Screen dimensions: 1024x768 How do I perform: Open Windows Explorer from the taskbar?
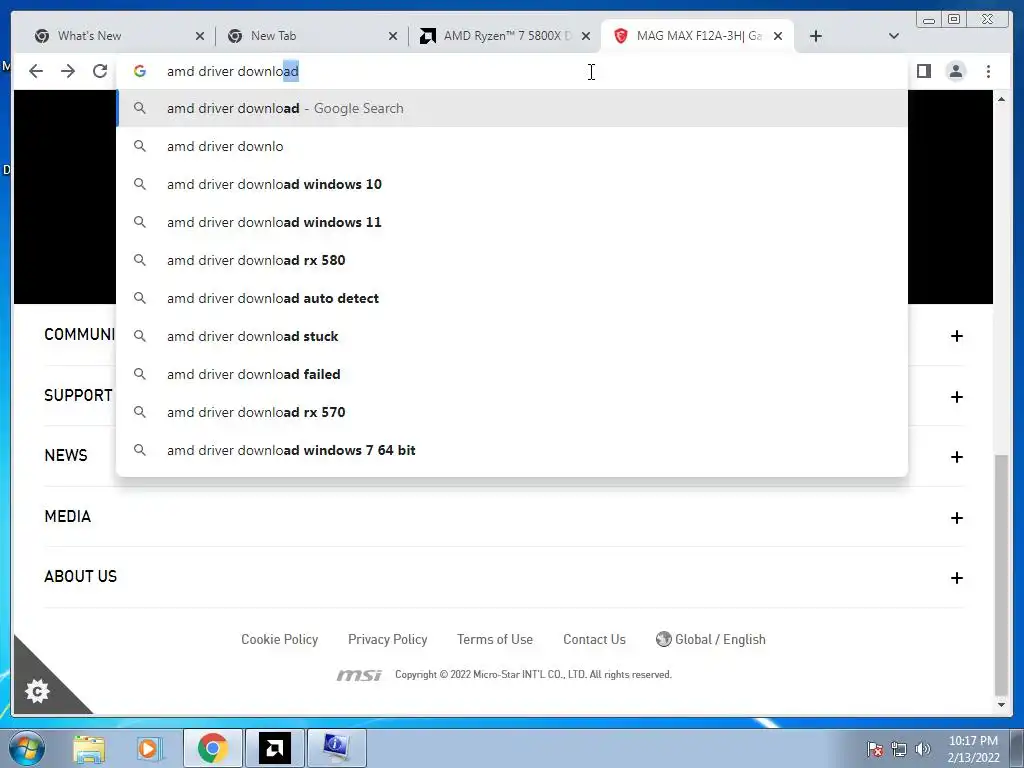coord(89,748)
